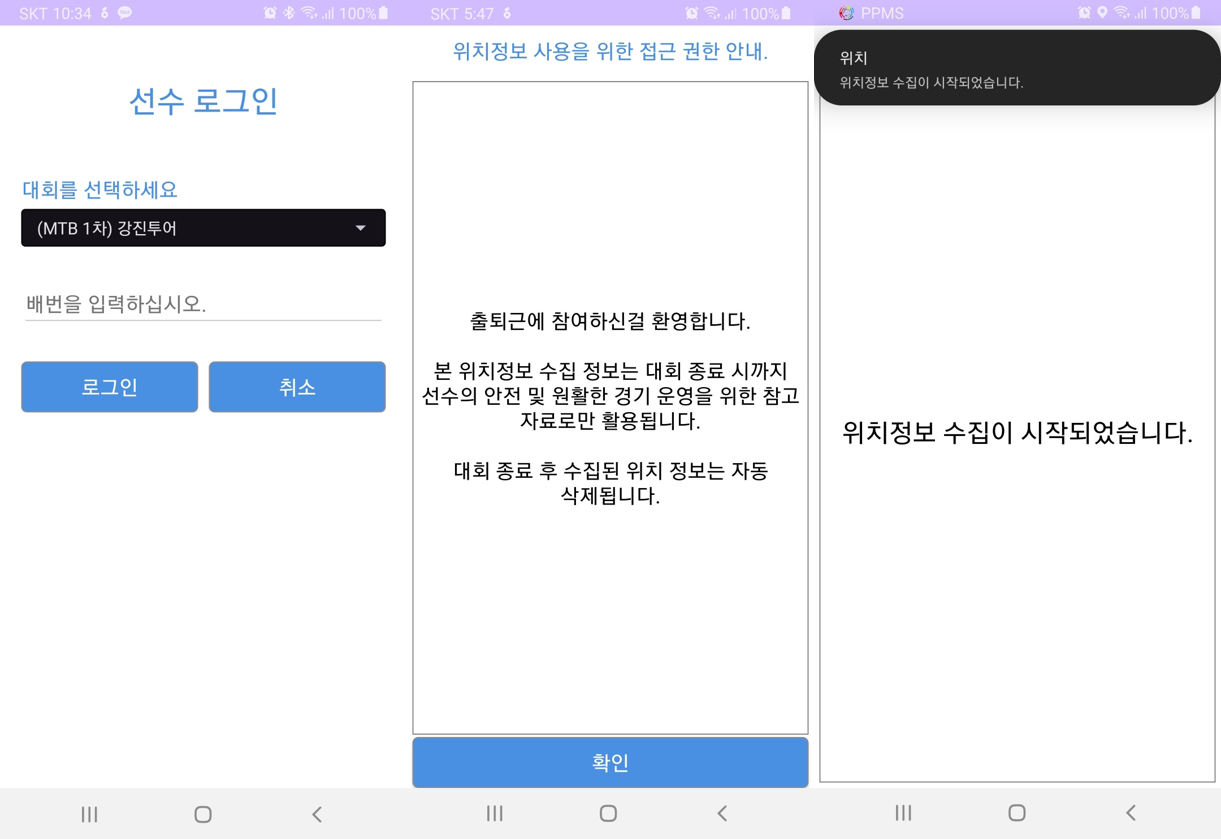
Task: Click SKT 5:47 clock text
Action: click(463, 13)
